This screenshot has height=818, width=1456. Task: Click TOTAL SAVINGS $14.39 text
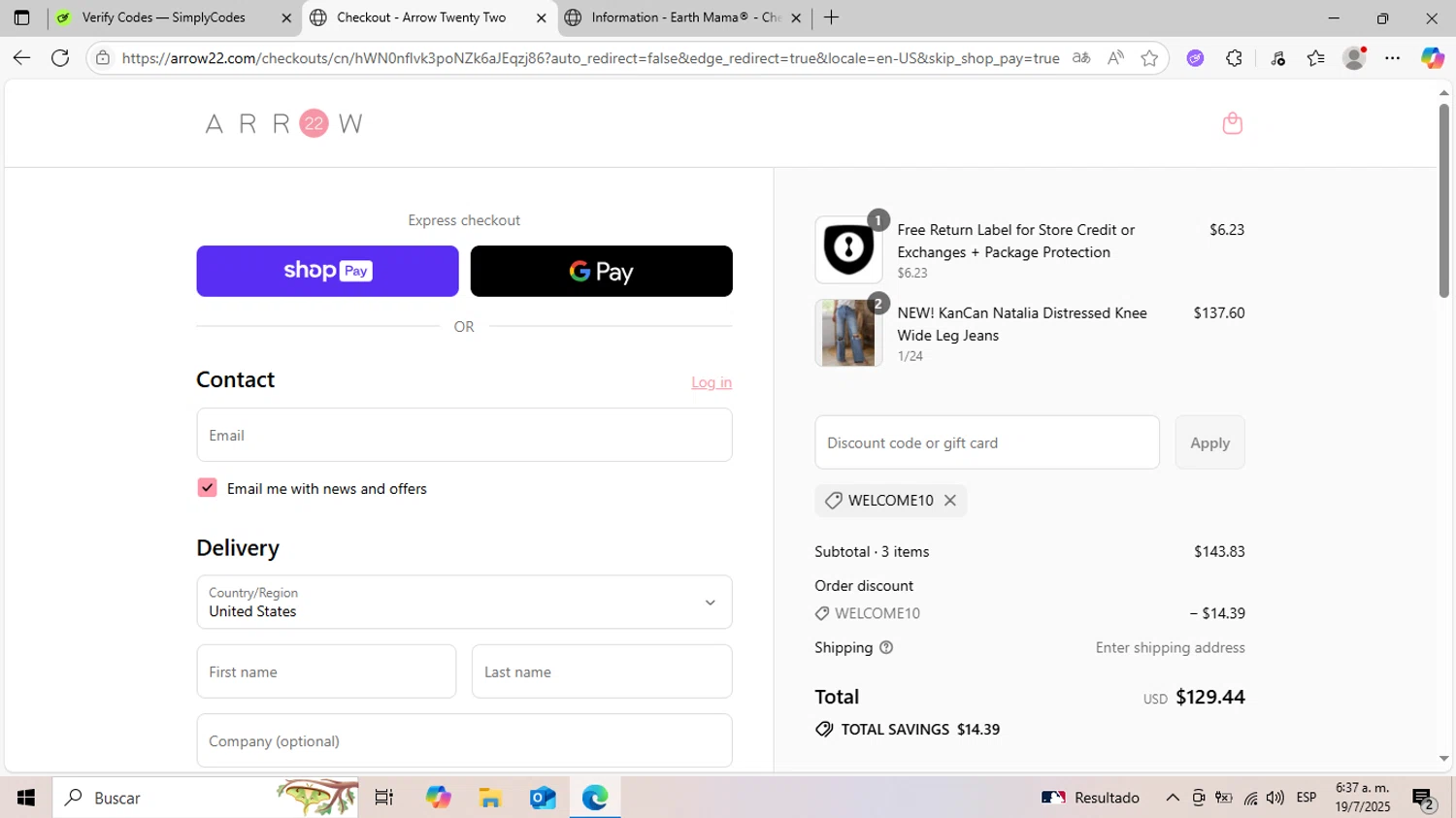920,729
